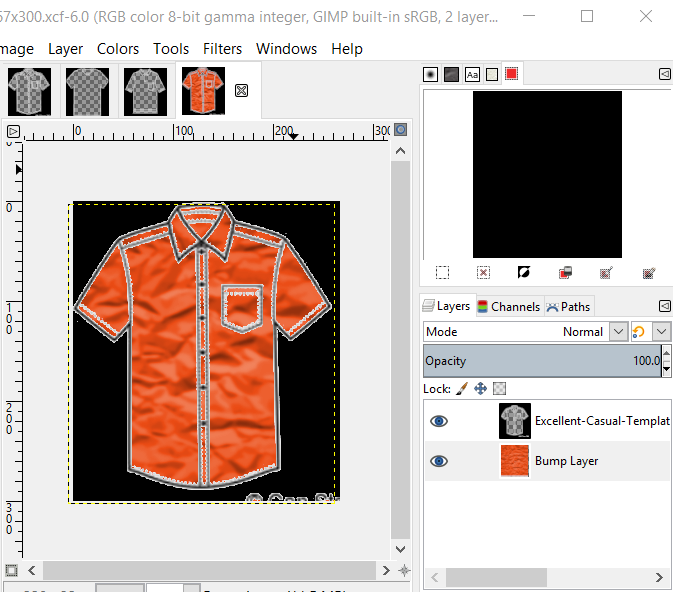Image resolution: width=673 pixels, height=592 pixels.
Task: Switch to the Paths tab
Action: pyautogui.click(x=568, y=307)
